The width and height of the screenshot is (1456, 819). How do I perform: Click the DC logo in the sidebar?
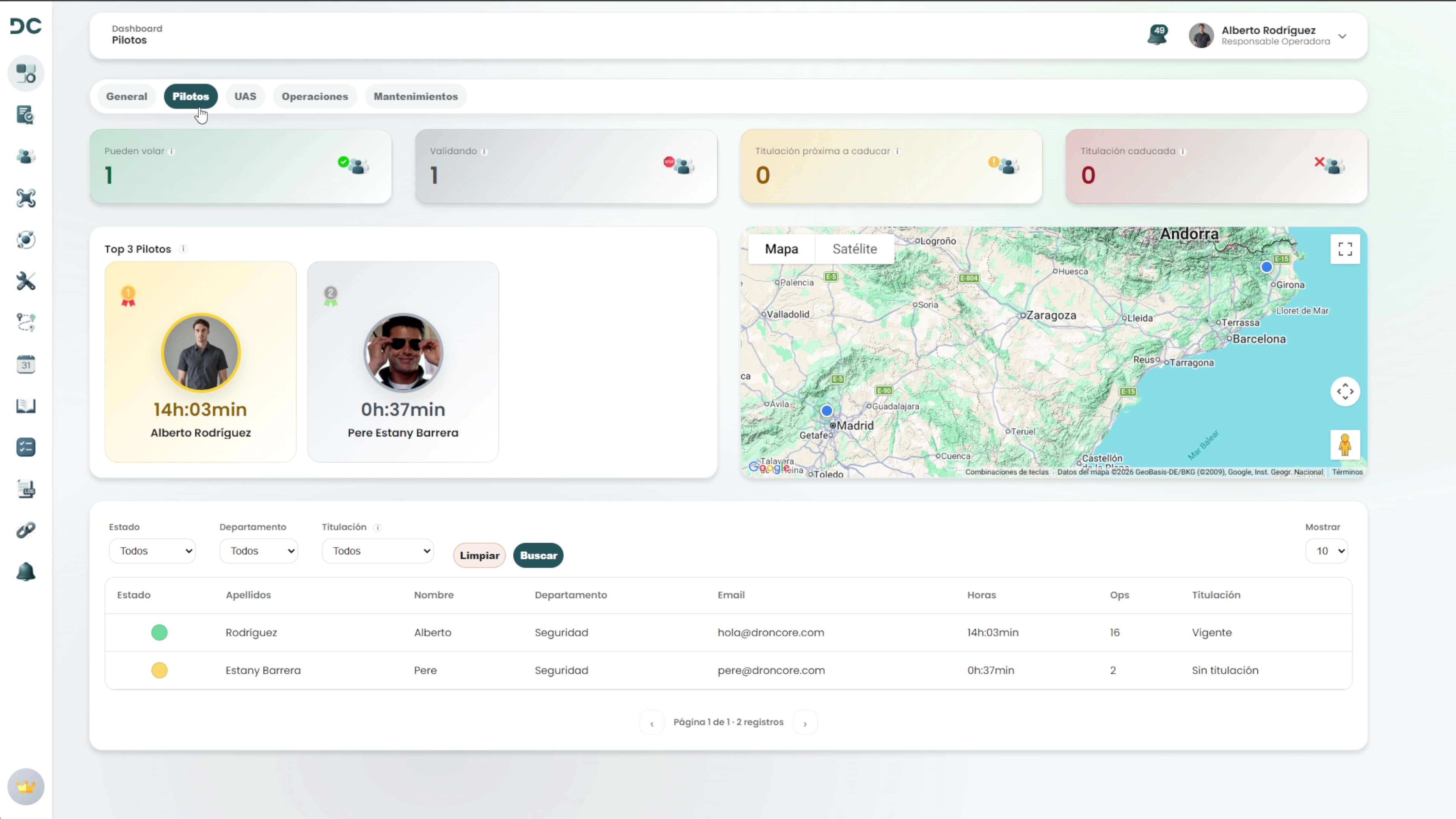(x=26, y=26)
